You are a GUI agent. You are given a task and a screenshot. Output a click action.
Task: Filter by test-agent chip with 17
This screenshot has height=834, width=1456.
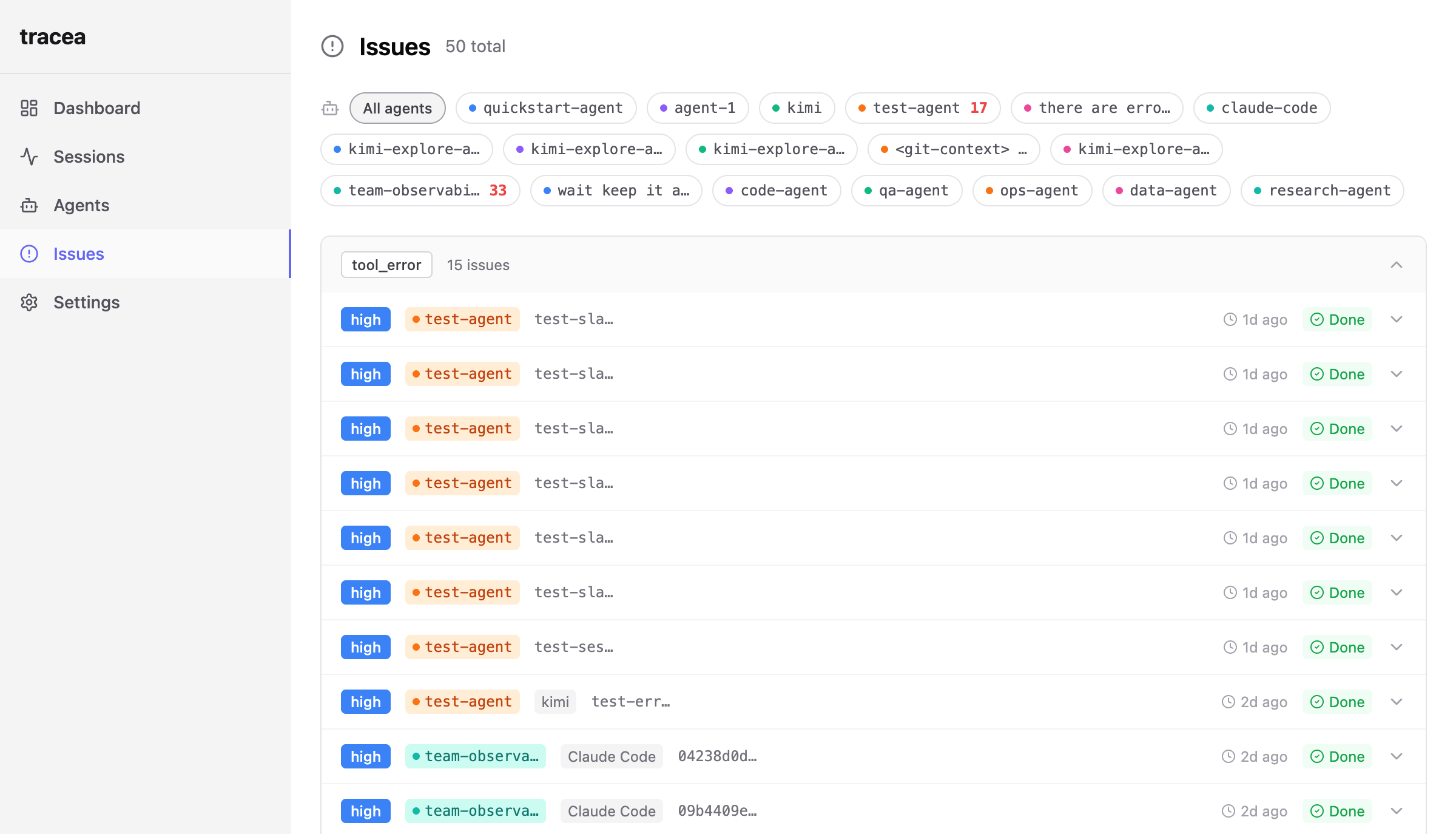point(923,108)
